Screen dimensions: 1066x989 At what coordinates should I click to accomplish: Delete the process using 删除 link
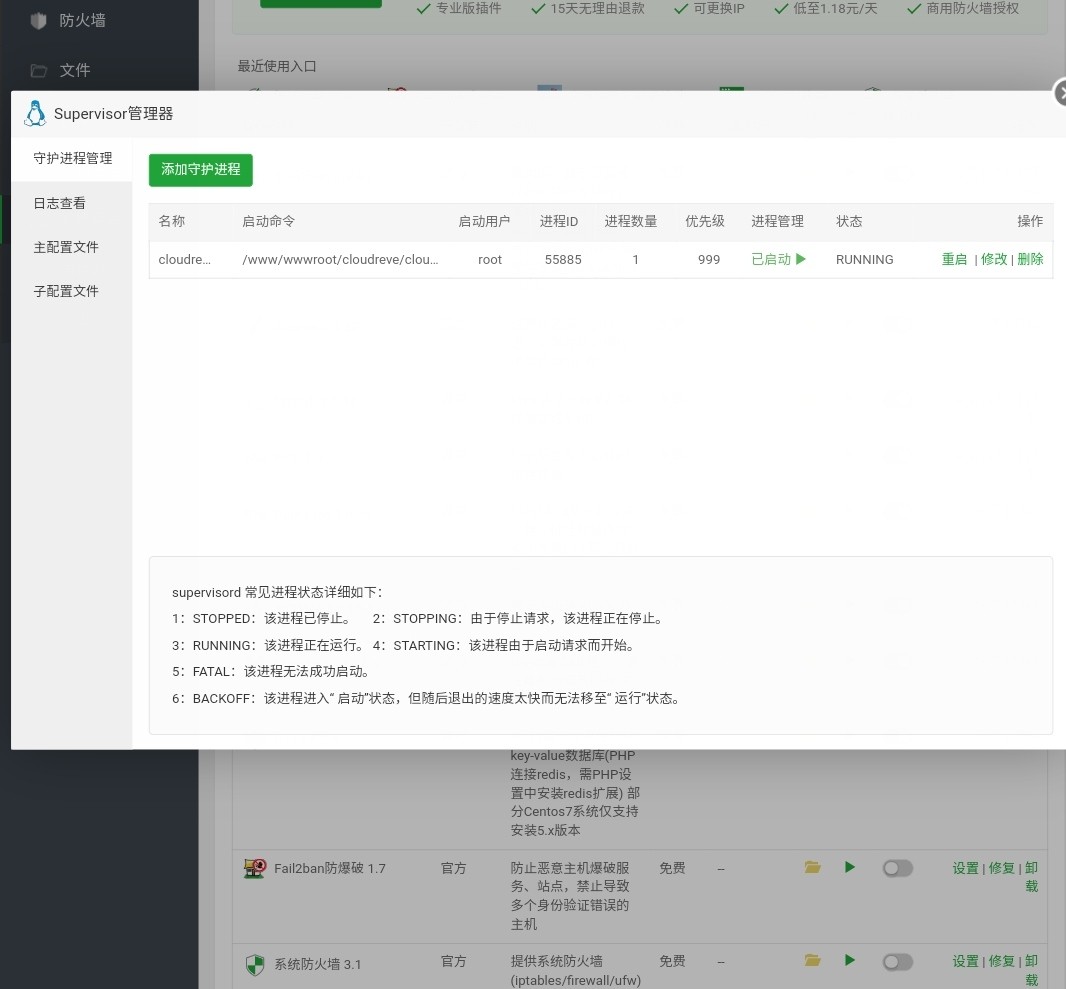click(x=1030, y=258)
